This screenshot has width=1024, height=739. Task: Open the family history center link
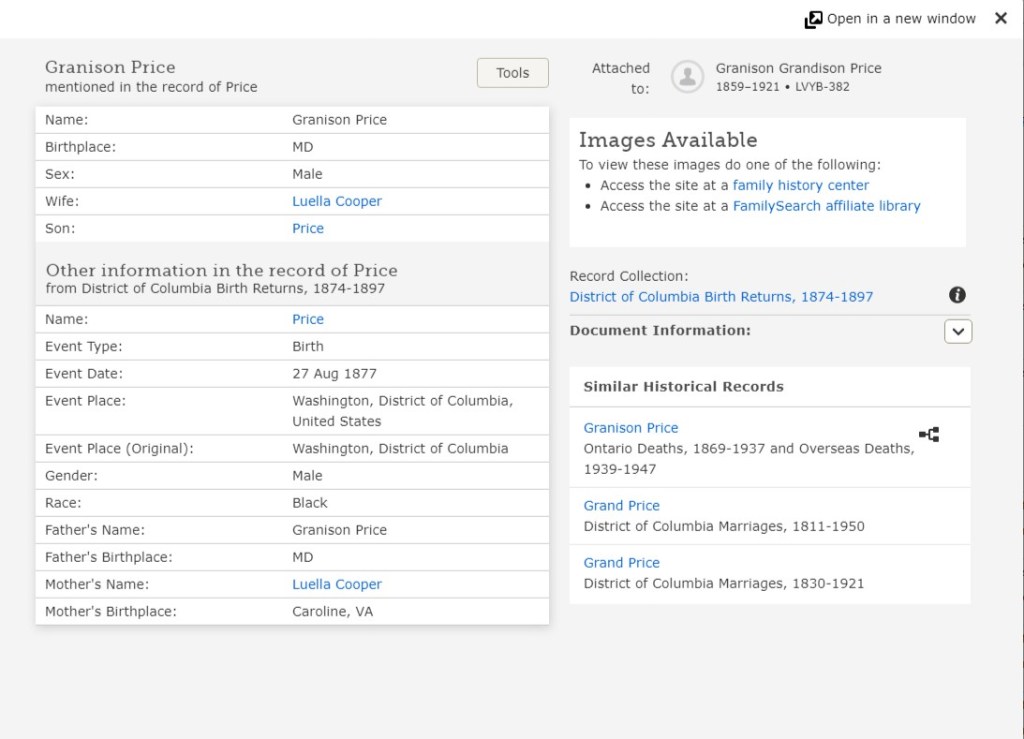[x=800, y=185]
